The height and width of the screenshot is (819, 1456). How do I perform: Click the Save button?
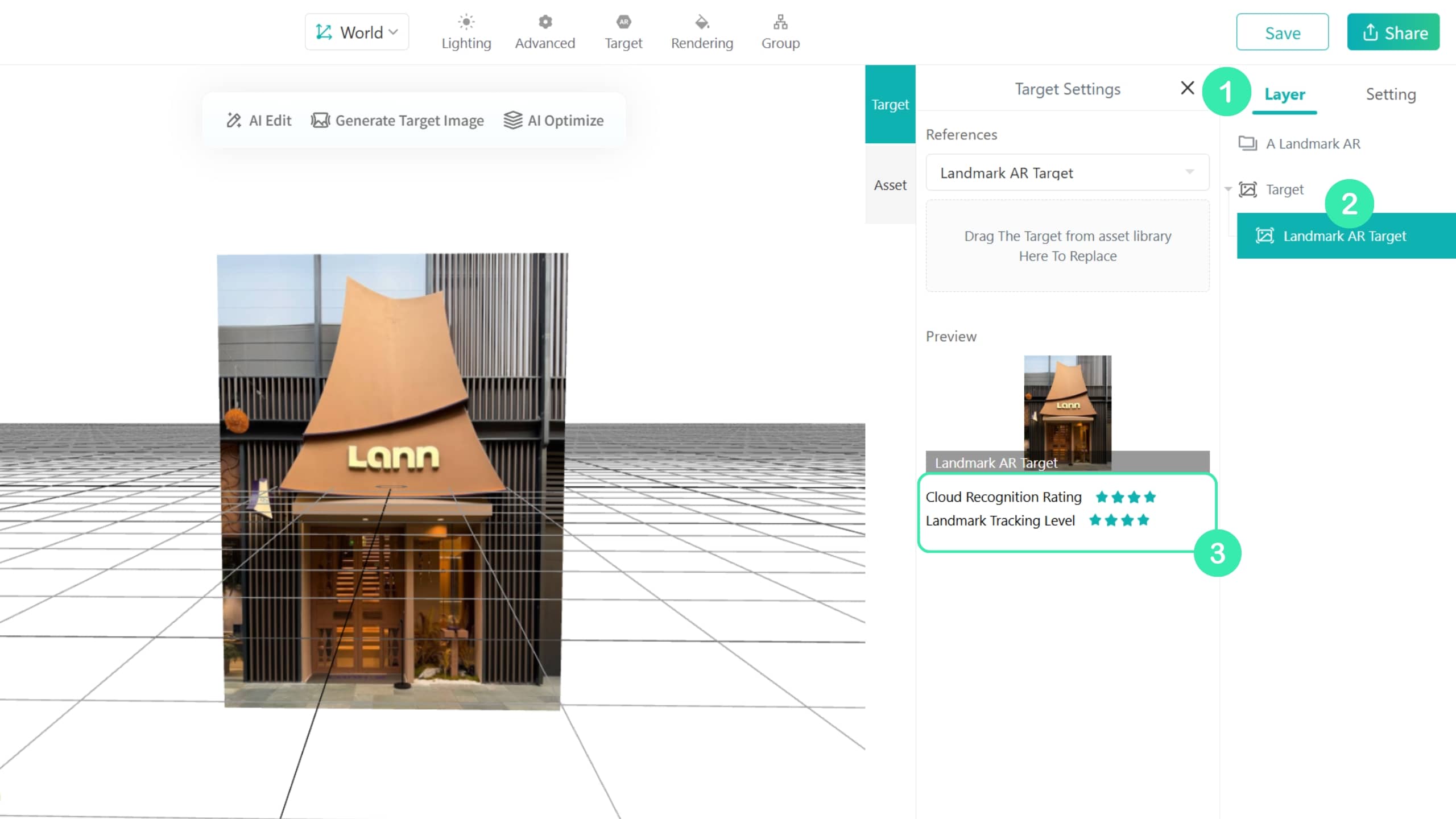[1282, 32]
